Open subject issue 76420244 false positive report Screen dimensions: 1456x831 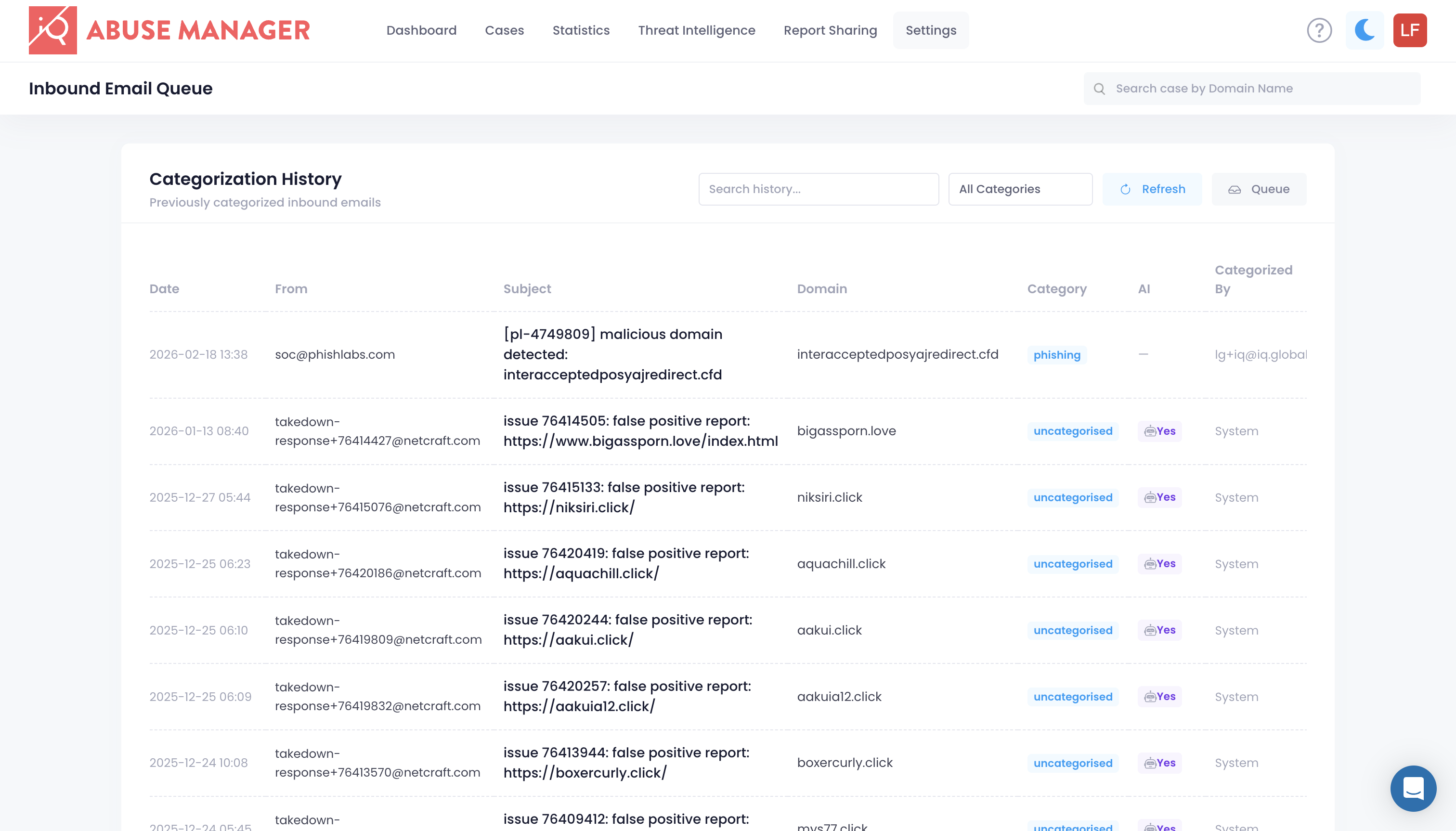tap(628, 630)
